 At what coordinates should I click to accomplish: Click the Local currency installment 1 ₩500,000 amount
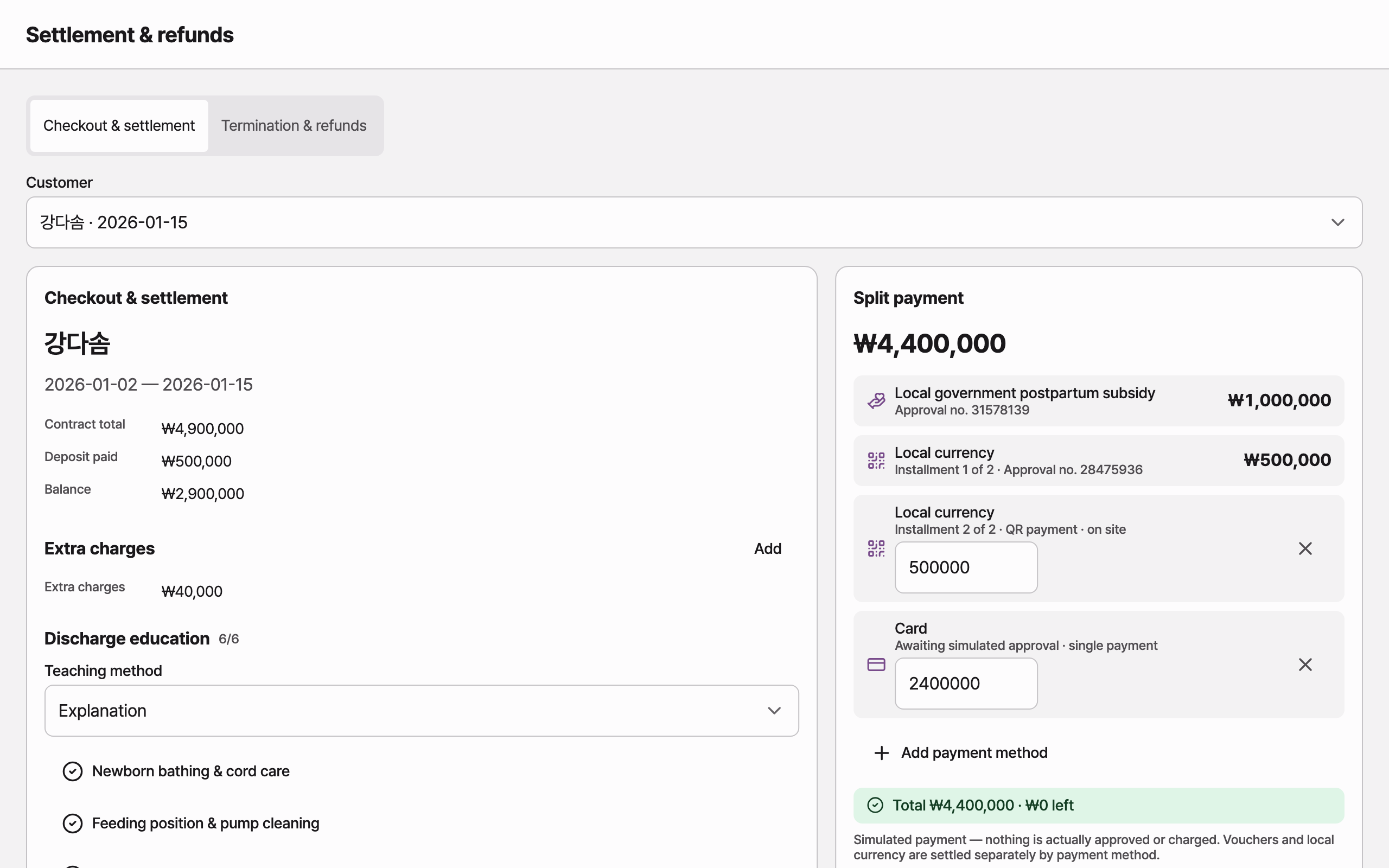pos(1288,461)
